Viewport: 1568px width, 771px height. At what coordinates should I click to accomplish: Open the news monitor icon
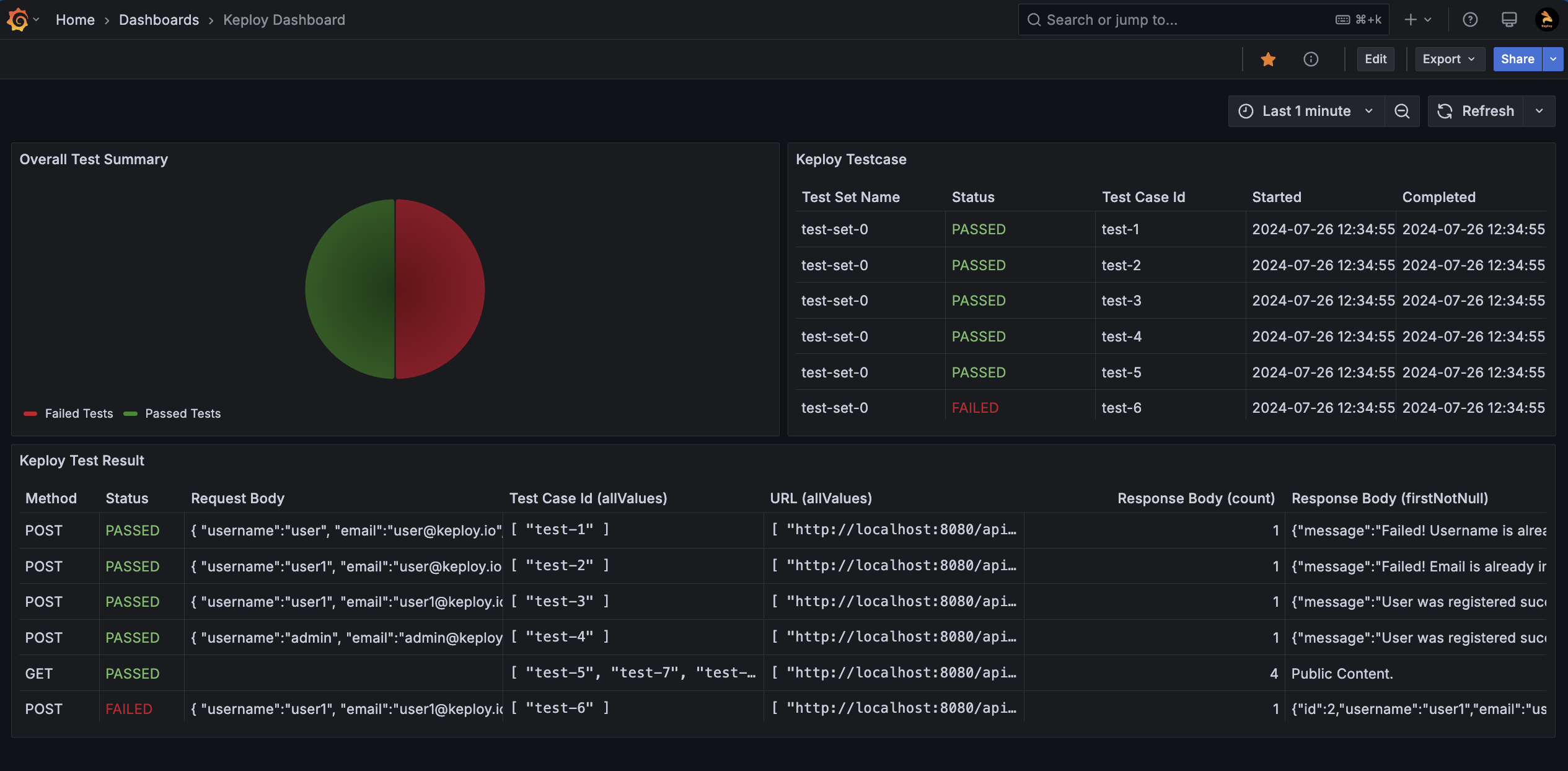point(1509,20)
